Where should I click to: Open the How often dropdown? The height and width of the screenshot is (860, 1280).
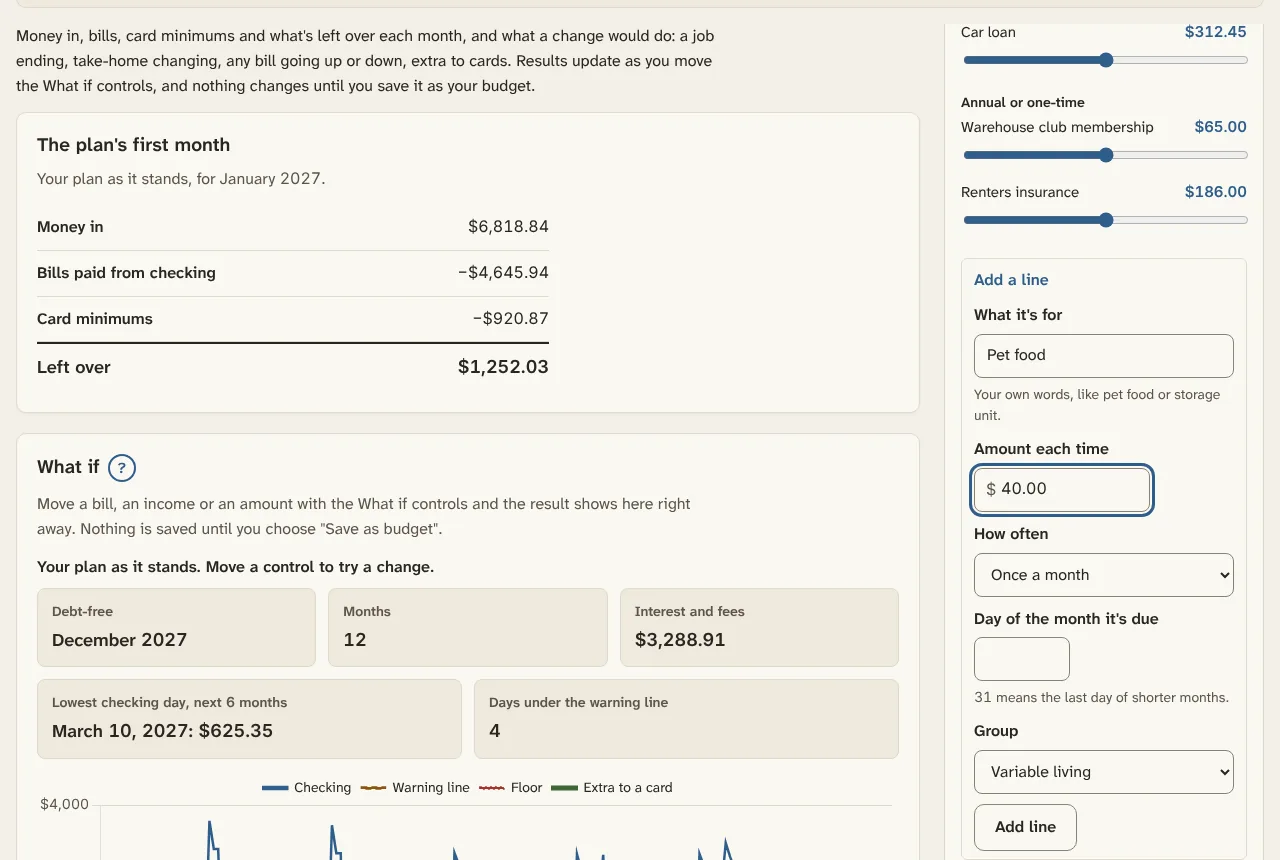coord(1104,575)
